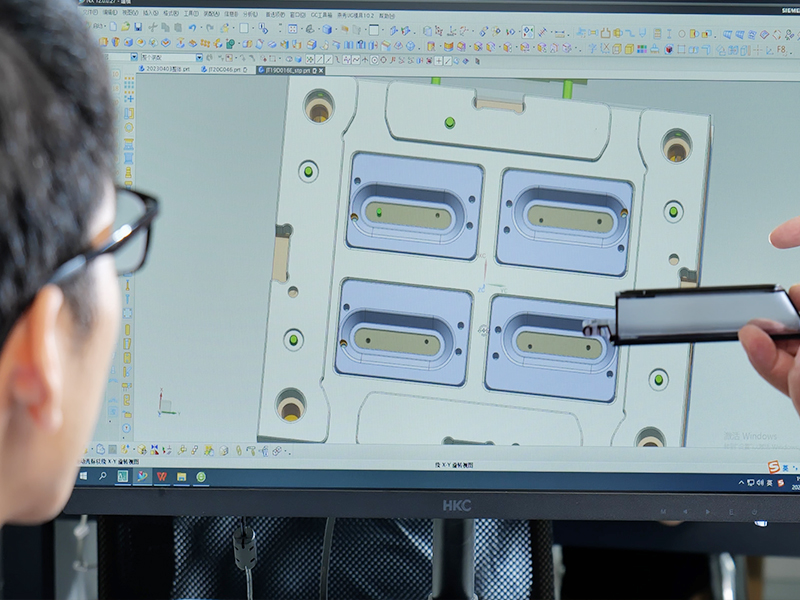Click the Open file folder toolbar icon
Screen dimensions: 800x600
click(125, 27)
